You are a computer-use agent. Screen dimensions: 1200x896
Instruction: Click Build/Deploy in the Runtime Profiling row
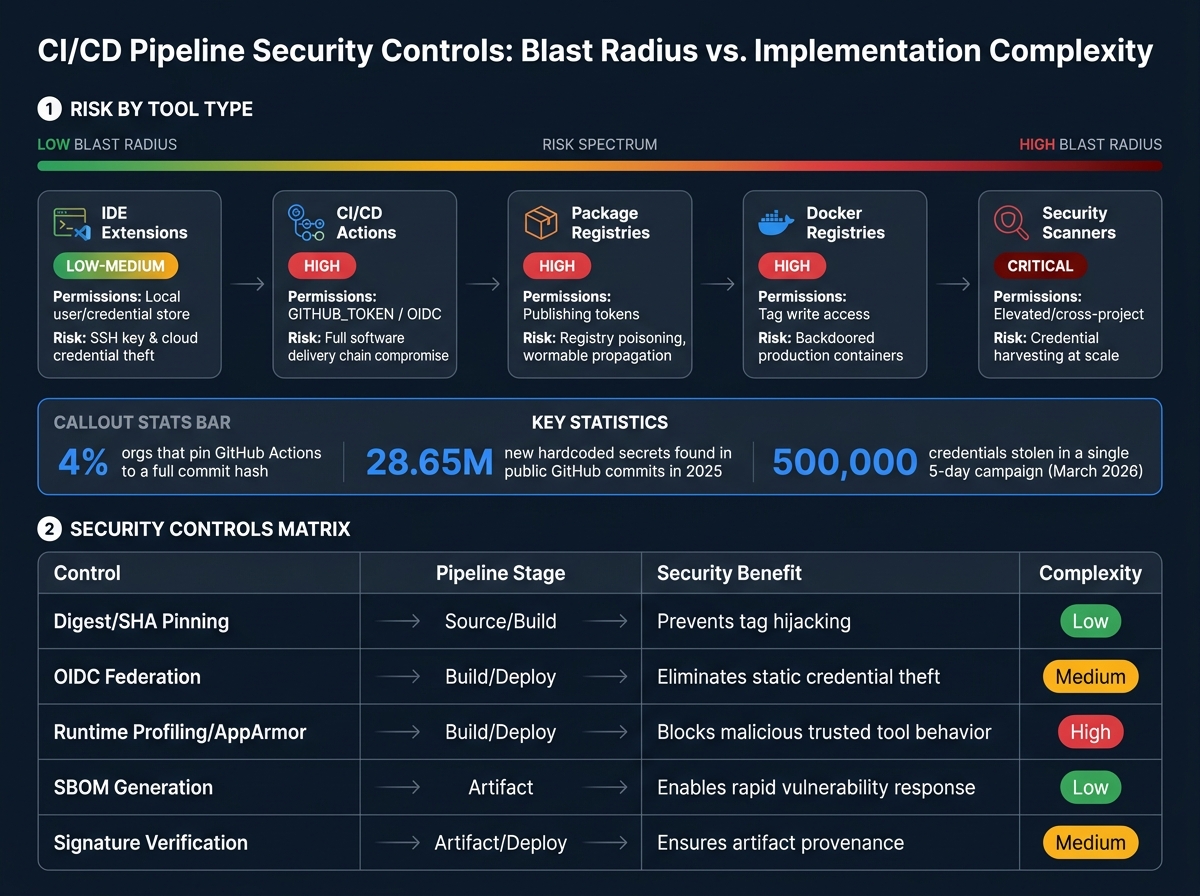click(500, 732)
